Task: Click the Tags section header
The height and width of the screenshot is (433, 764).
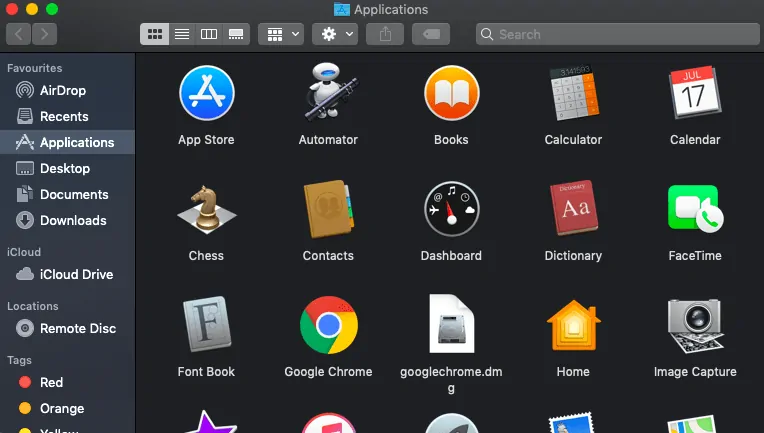Action: coord(19,360)
